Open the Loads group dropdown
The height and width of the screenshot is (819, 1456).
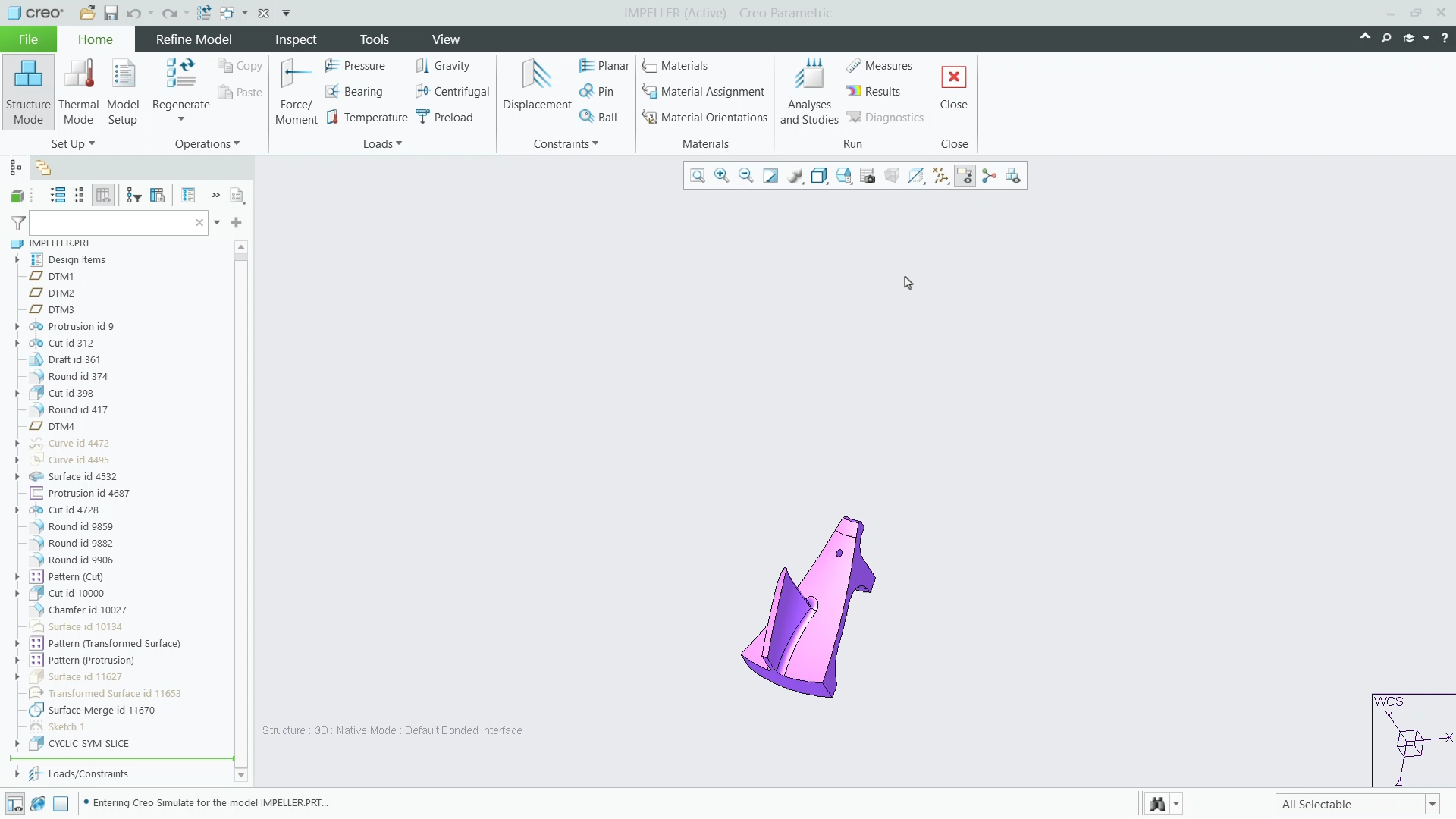[381, 144]
